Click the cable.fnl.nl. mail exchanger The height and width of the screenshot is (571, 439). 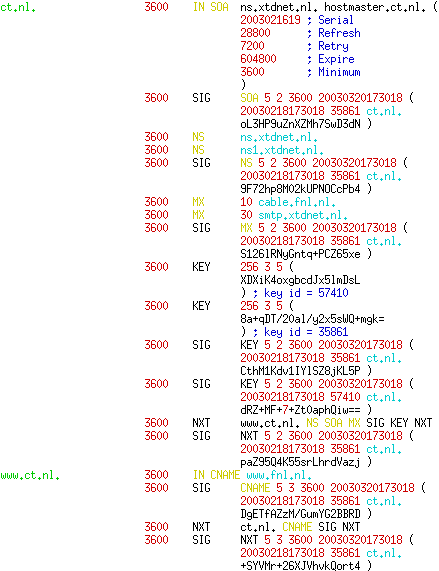click(x=297, y=202)
